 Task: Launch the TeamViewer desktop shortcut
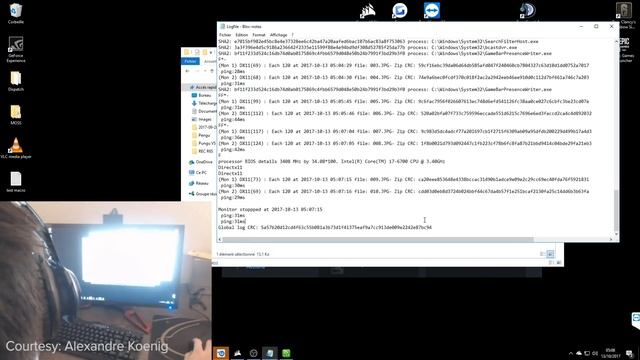[432, 11]
